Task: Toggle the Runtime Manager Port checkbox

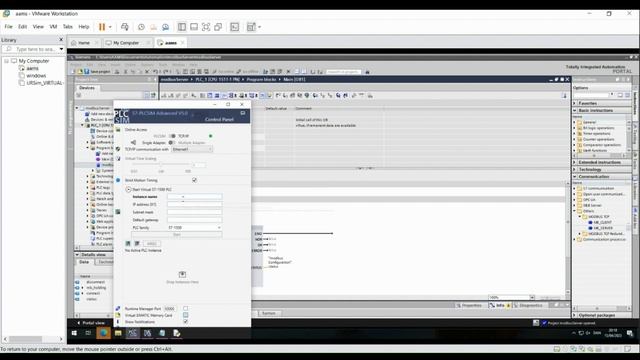Action: tap(186, 309)
